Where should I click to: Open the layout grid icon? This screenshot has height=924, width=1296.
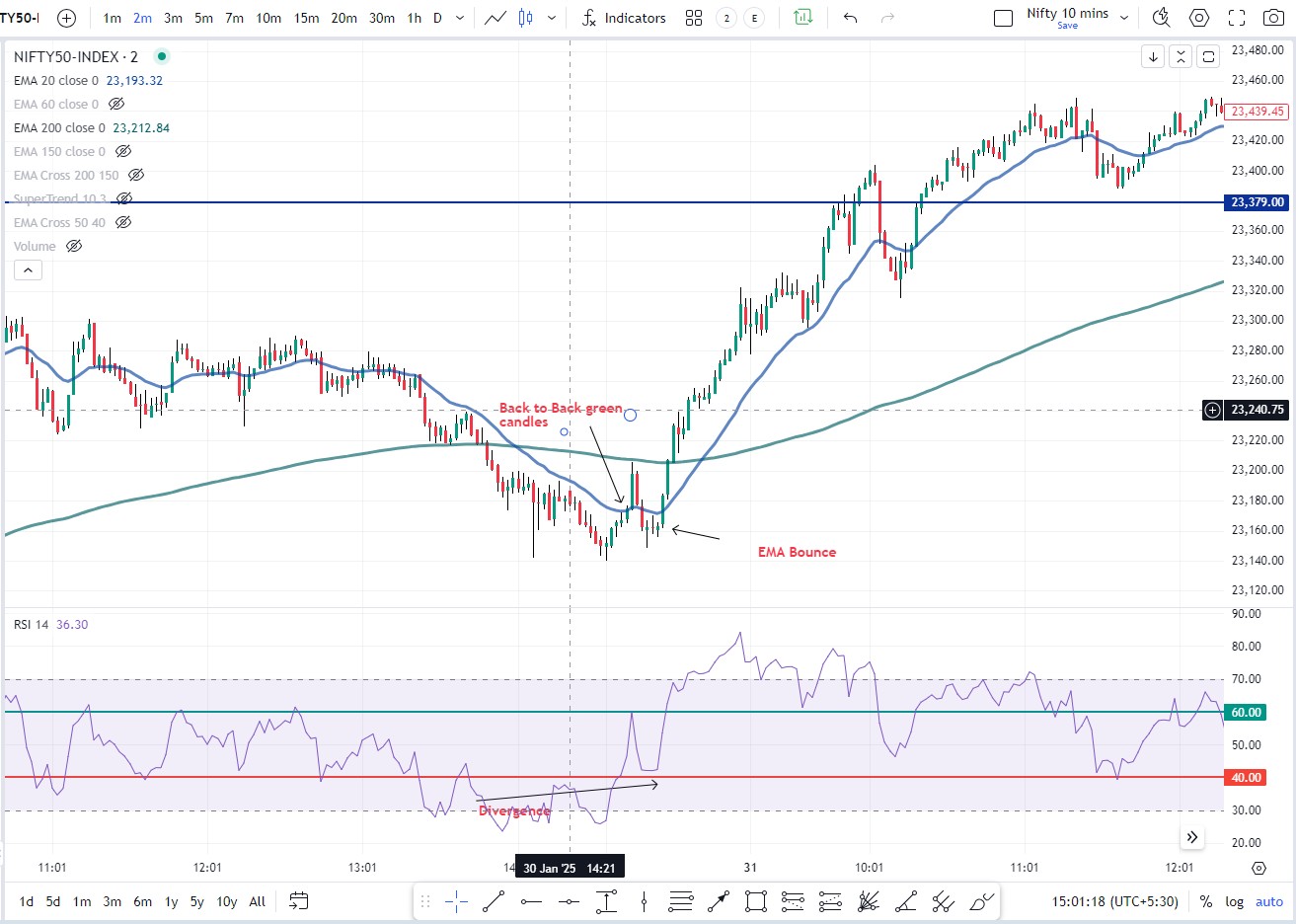694,18
